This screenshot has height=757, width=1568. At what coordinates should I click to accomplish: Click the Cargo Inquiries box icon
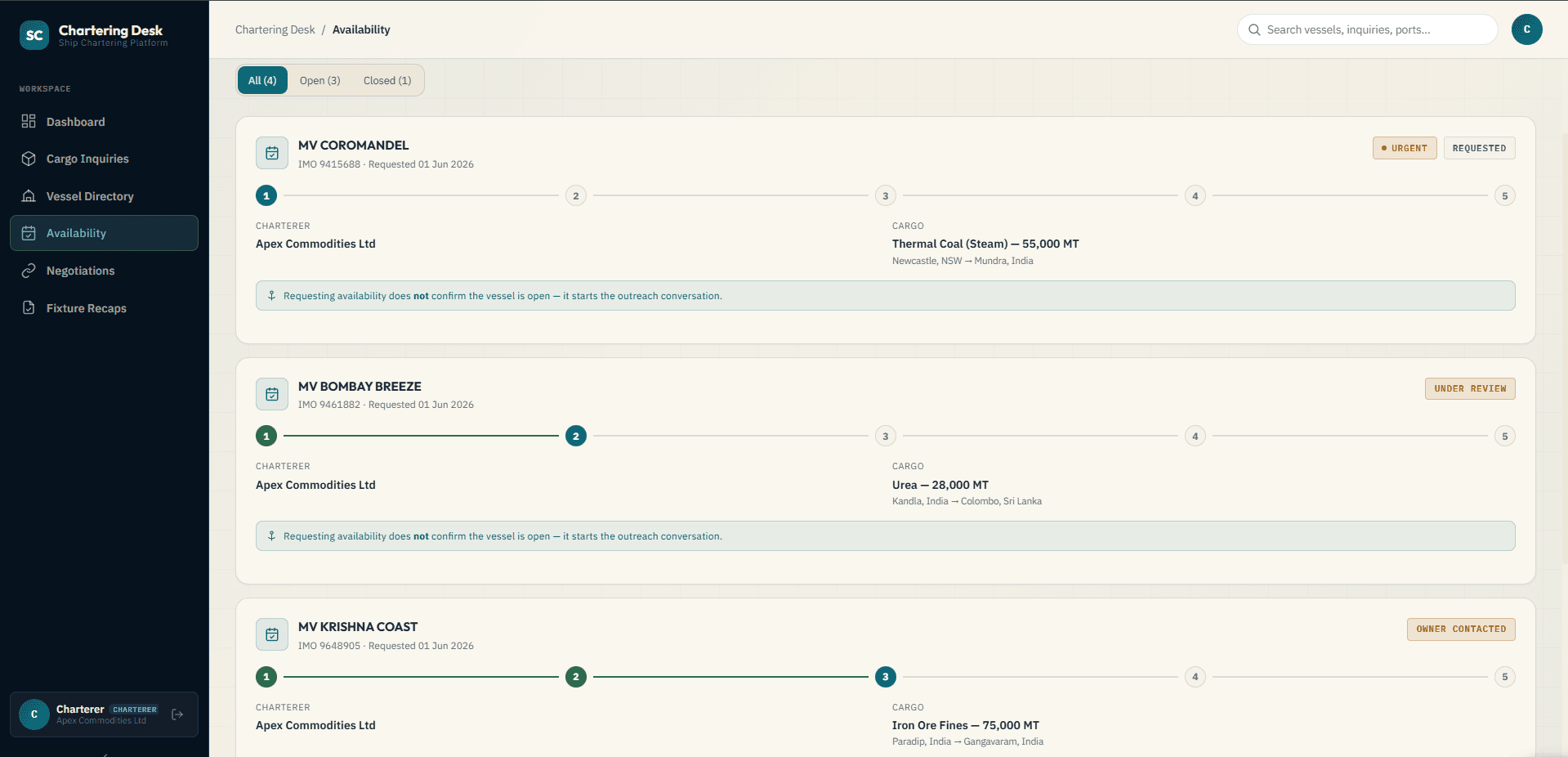(29, 159)
